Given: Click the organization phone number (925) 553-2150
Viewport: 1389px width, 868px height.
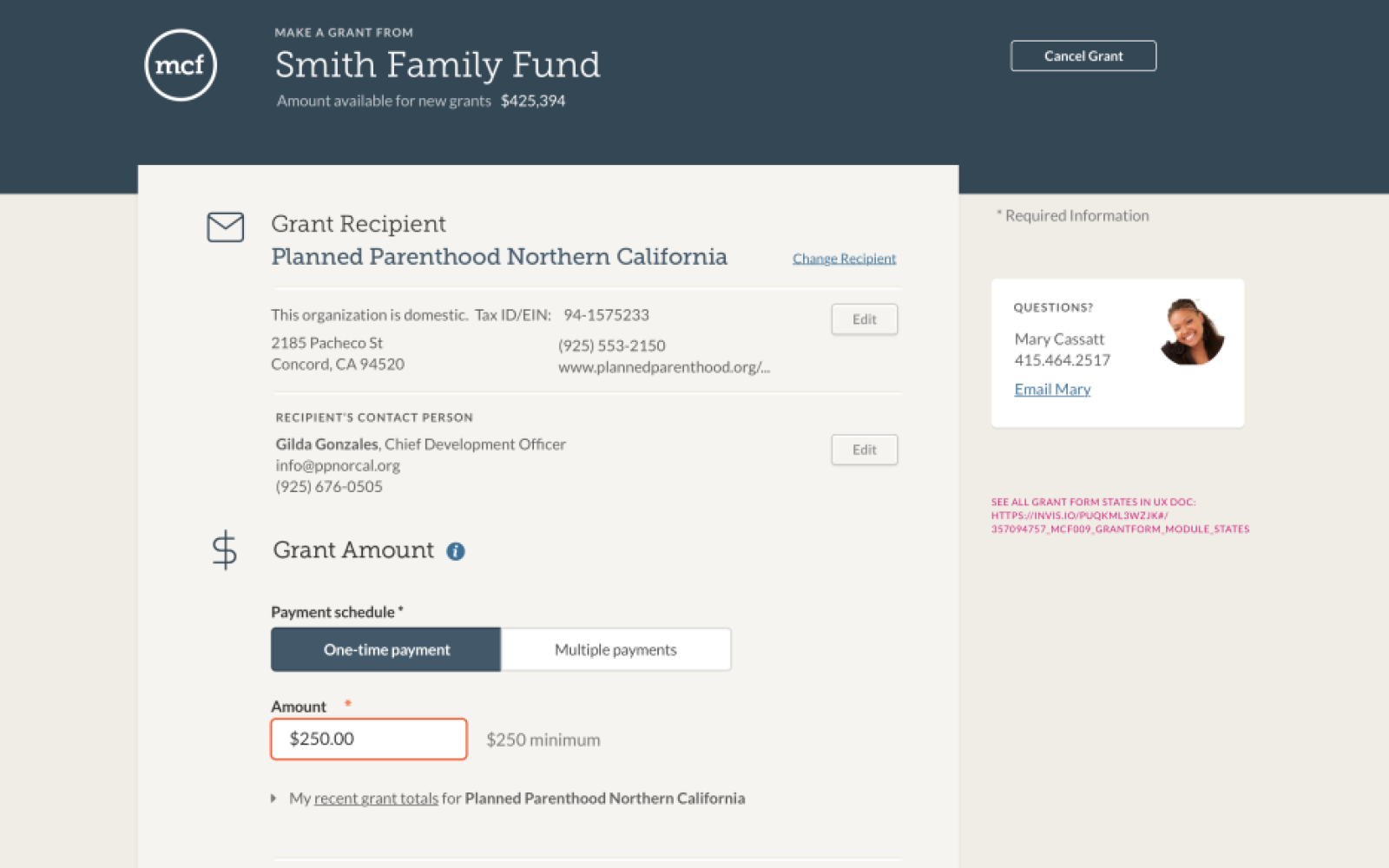Looking at the screenshot, I should (611, 345).
